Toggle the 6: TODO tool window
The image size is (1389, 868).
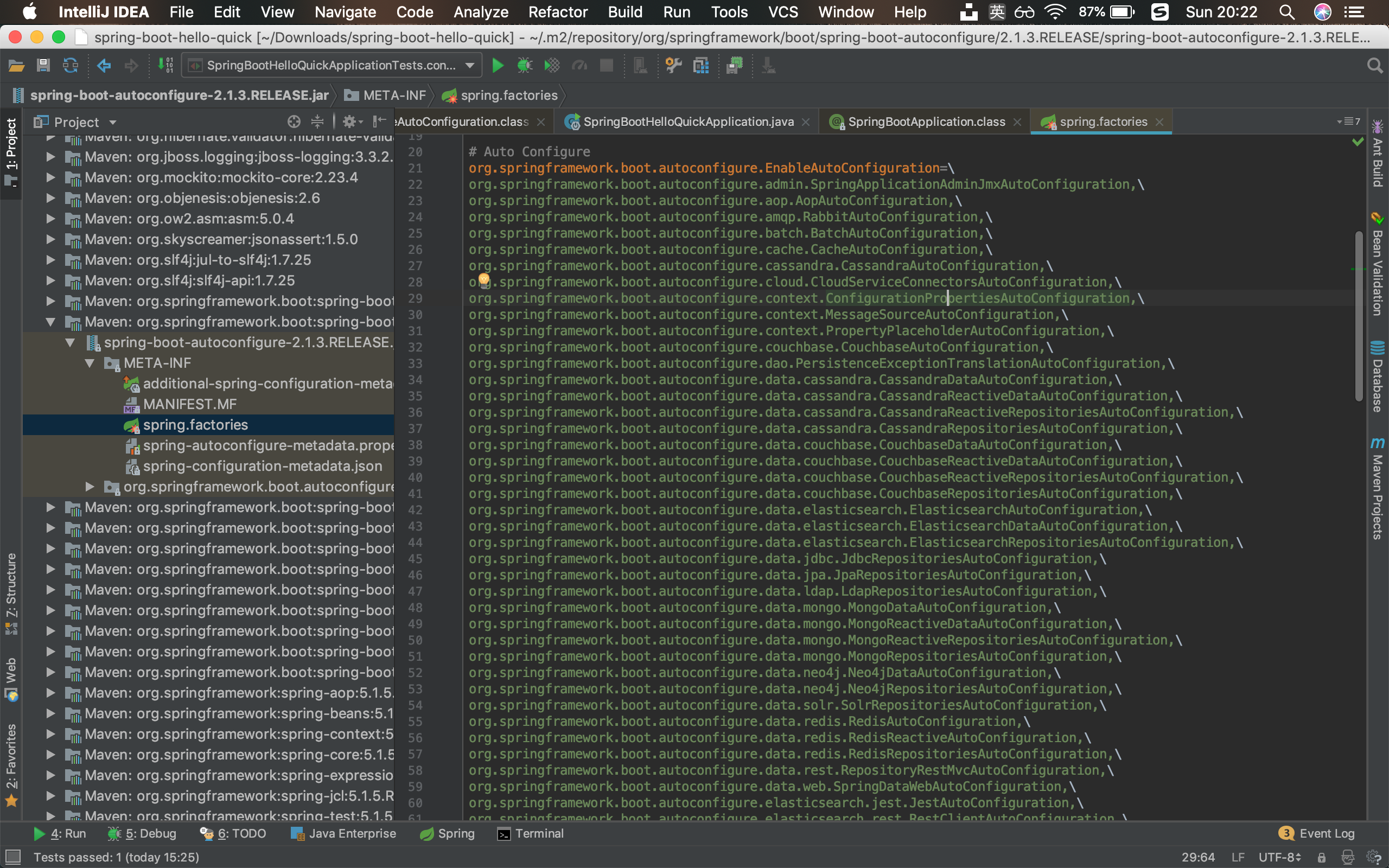(233, 834)
